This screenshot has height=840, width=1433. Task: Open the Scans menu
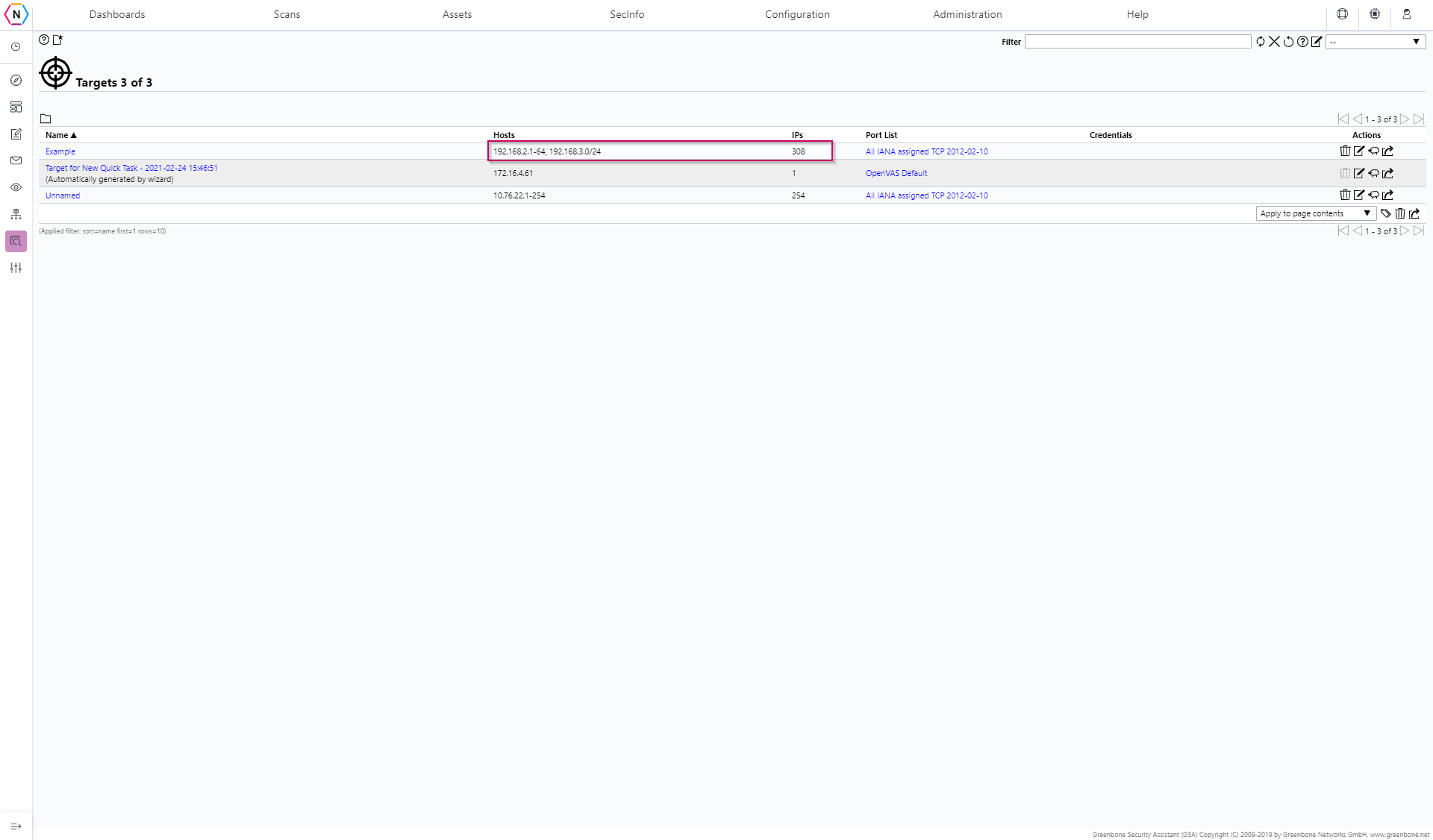click(287, 14)
